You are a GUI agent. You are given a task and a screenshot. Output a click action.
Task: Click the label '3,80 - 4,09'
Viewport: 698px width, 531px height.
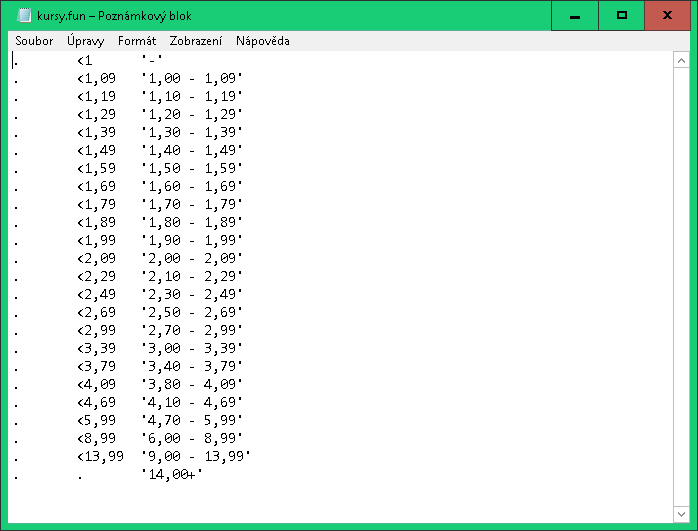coord(192,385)
